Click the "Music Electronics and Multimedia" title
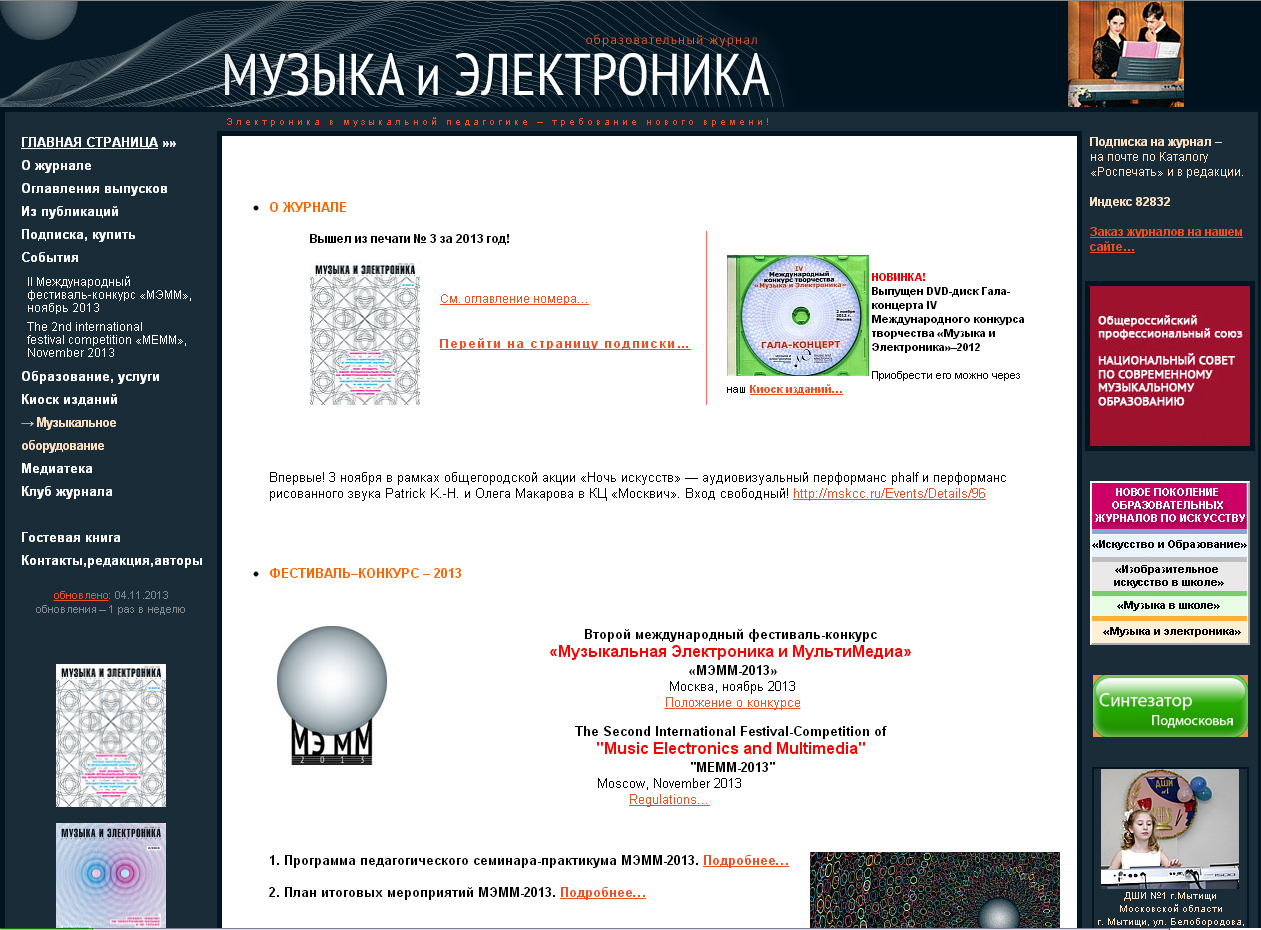This screenshot has height=930, width=1261. [731, 748]
